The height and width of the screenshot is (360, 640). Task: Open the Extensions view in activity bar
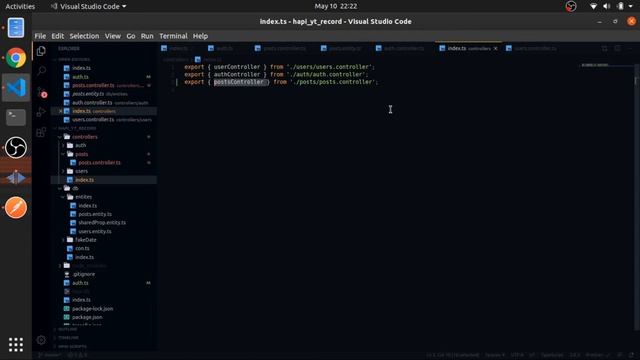[41, 132]
